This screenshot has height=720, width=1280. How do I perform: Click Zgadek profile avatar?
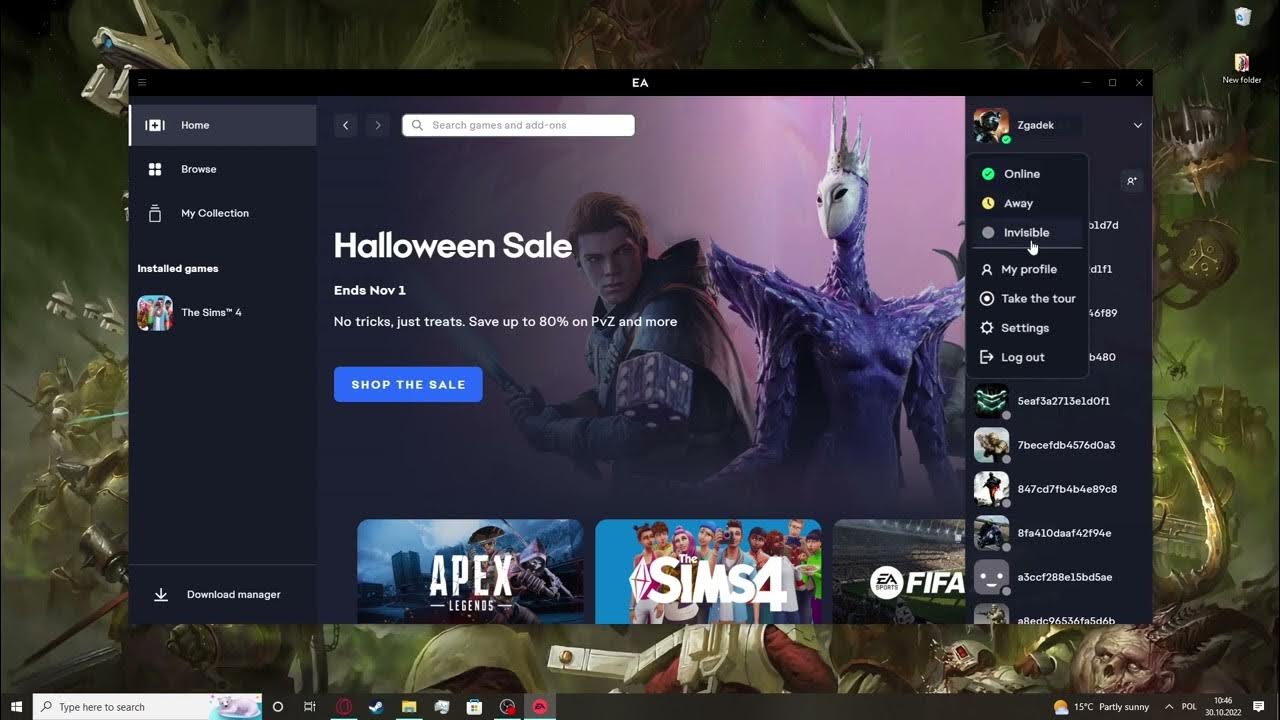(x=991, y=126)
